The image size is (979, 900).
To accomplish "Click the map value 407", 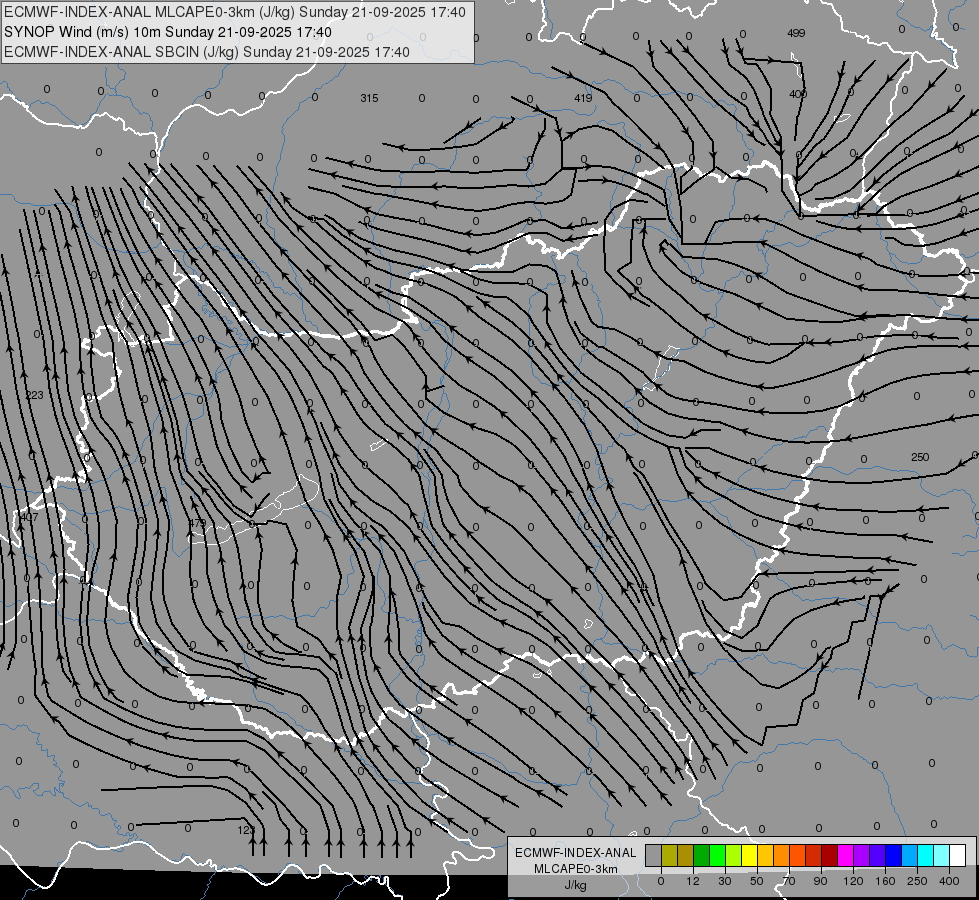I will point(29,517).
